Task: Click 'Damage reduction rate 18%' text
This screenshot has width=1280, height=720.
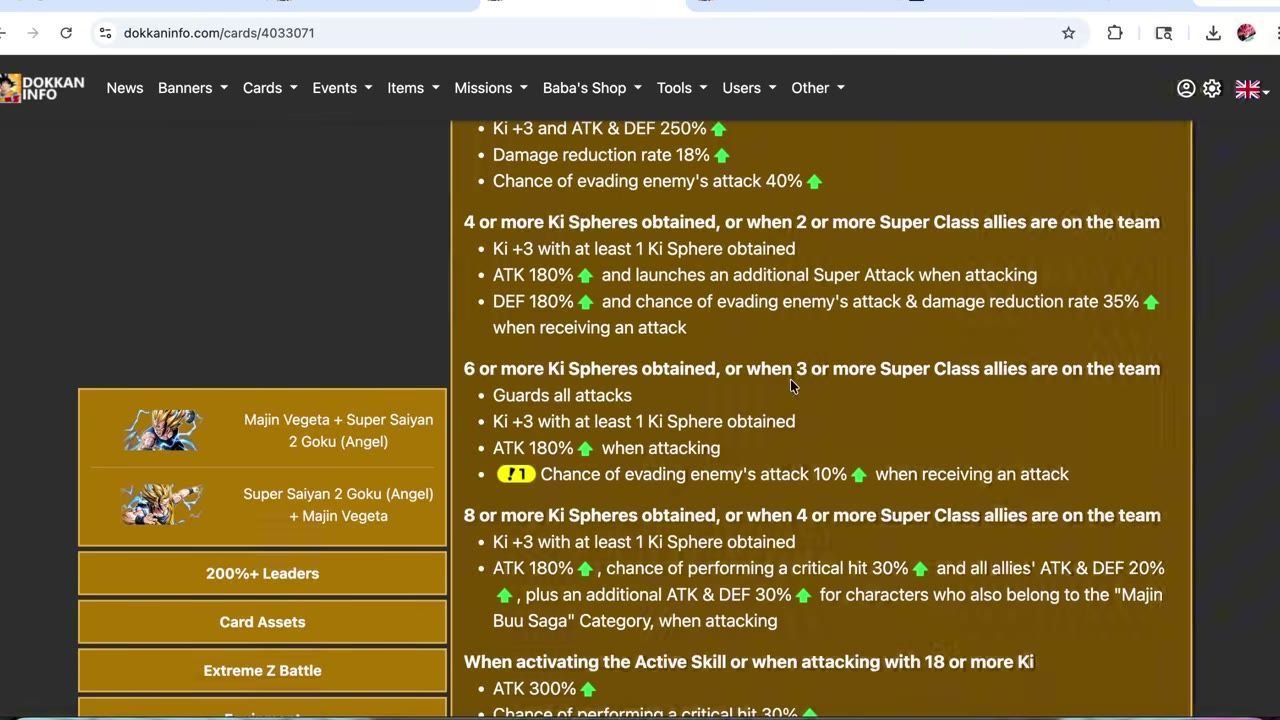Action: coord(601,155)
